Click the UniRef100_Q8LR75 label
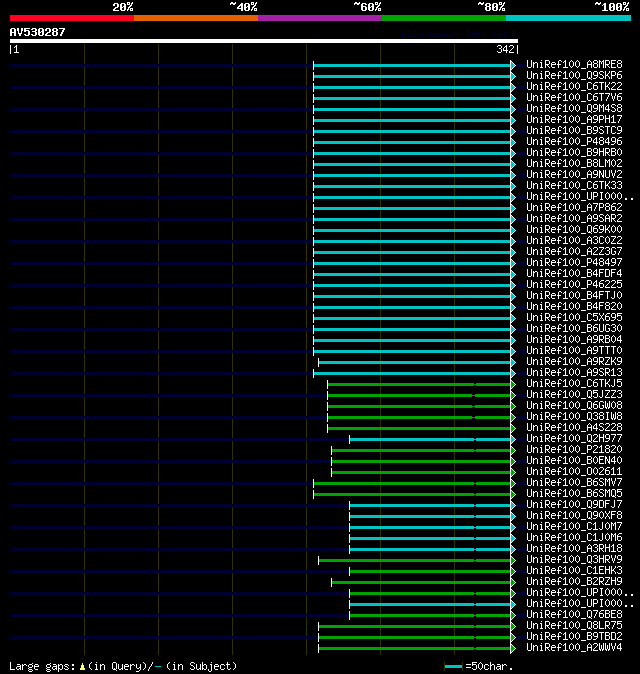The height and width of the screenshot is (674, 640). tap(574, 625)
